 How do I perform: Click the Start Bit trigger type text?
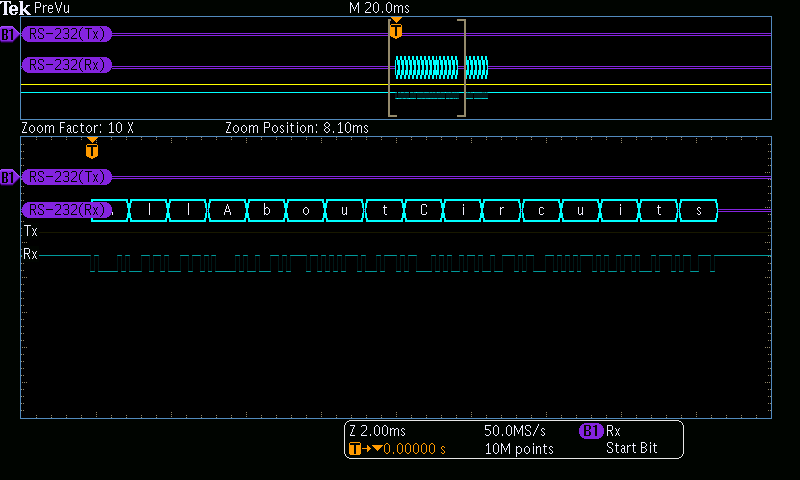632,448
